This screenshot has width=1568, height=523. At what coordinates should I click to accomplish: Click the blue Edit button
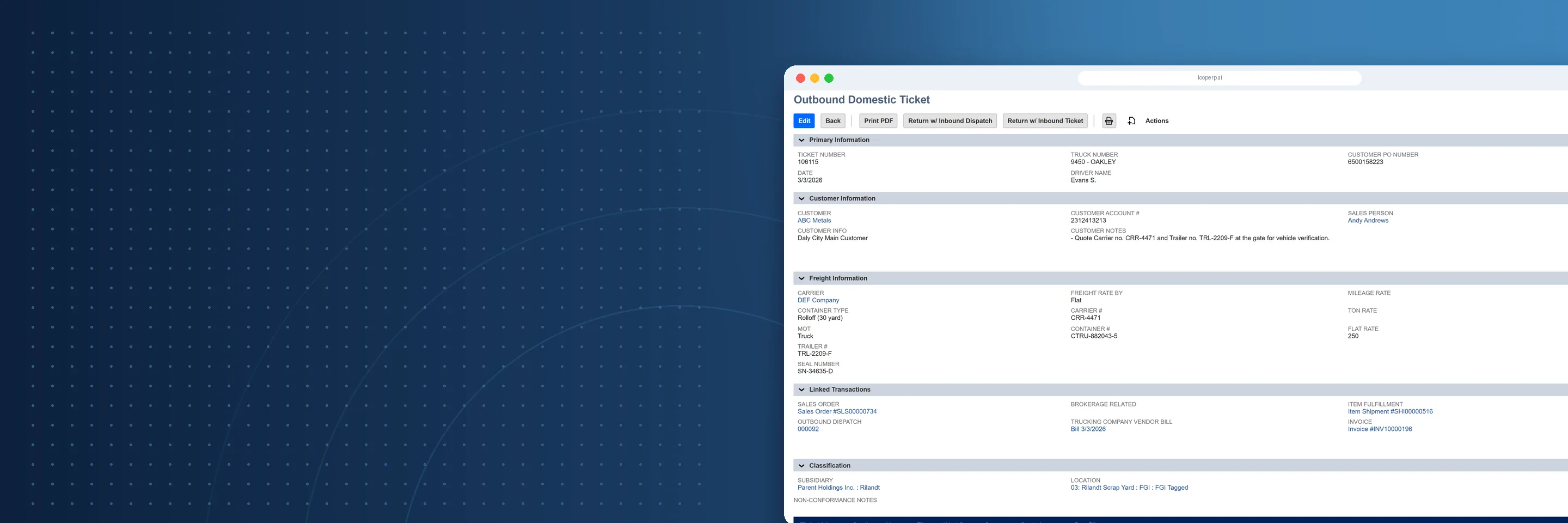(804, 121)
